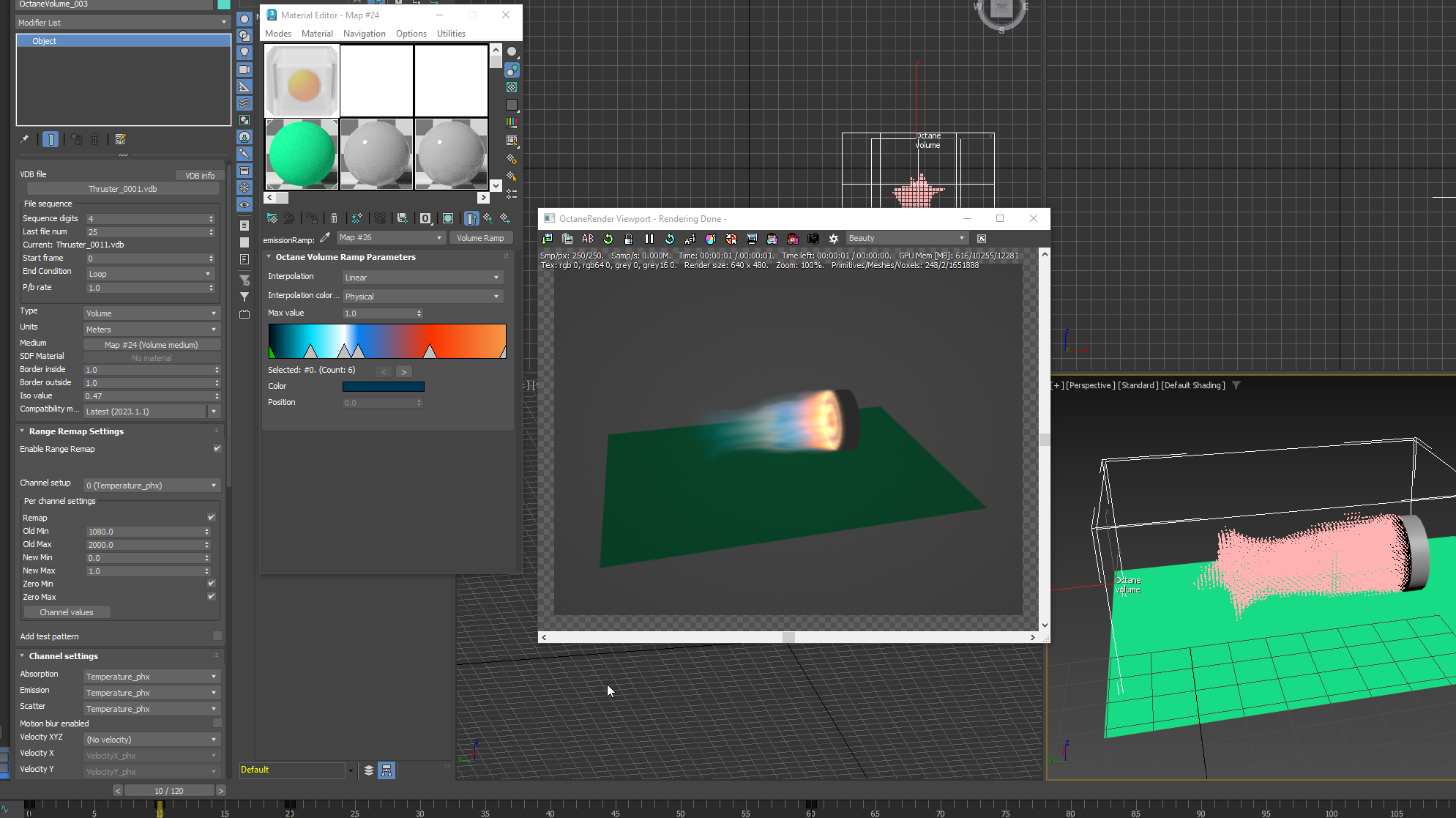Open the Navigation menu
The height and width of the screenshot is (818, 1456).
(364, 34)
